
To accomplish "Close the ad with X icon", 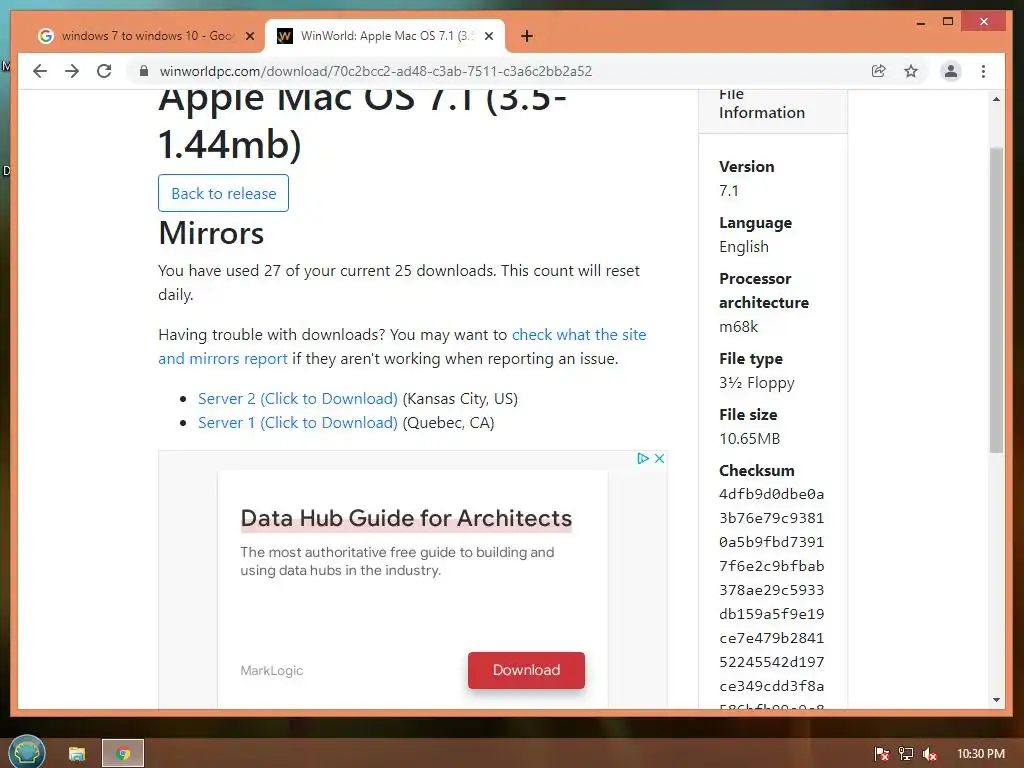I will click(660, 458).
